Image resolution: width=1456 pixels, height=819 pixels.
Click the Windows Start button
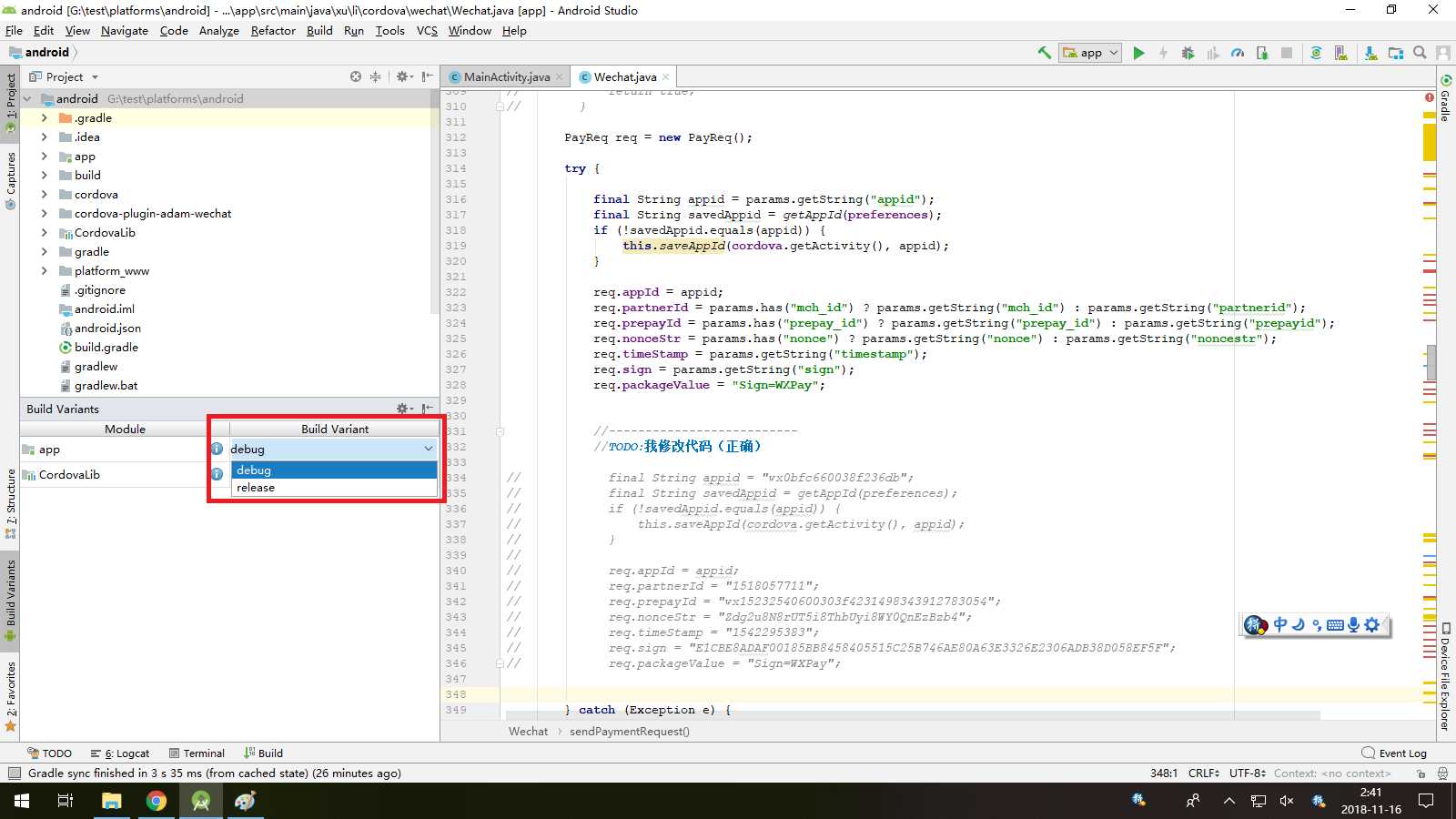tap(22, 801)
